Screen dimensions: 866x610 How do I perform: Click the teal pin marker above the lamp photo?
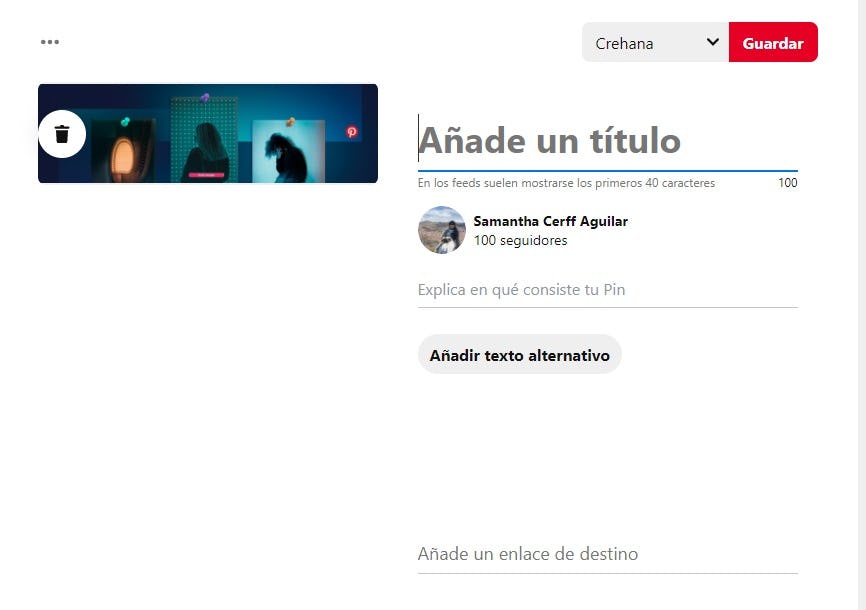click(x=124, y=122)
